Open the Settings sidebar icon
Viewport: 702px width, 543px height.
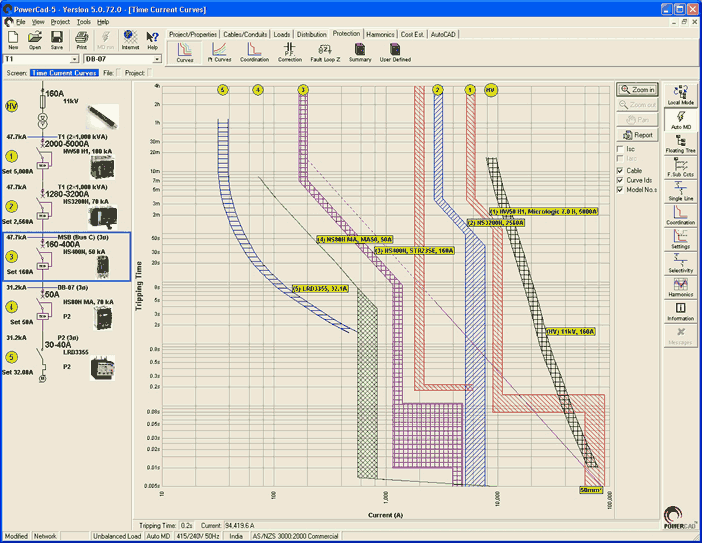point(681,239)
